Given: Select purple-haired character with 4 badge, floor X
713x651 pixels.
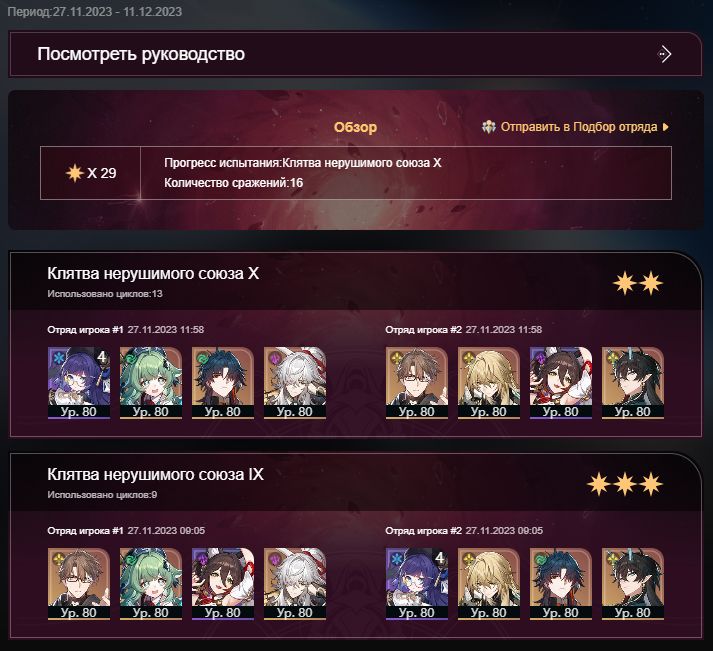Looking at the screenshot, I should (x=79, y=383).
